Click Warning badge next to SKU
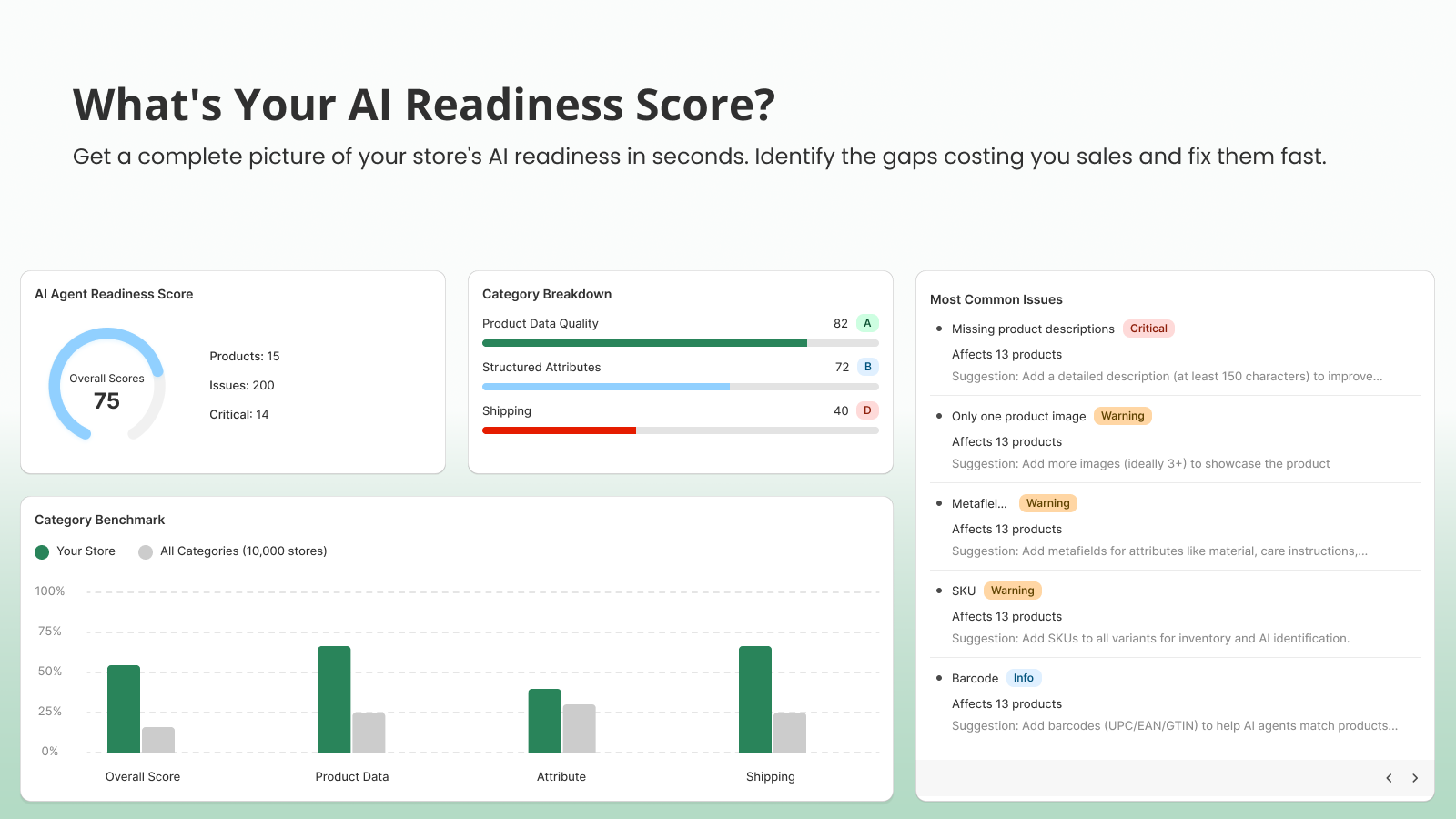Image resolution: width=1456 pixels, height=819 pixels. tap(1013, 591)
